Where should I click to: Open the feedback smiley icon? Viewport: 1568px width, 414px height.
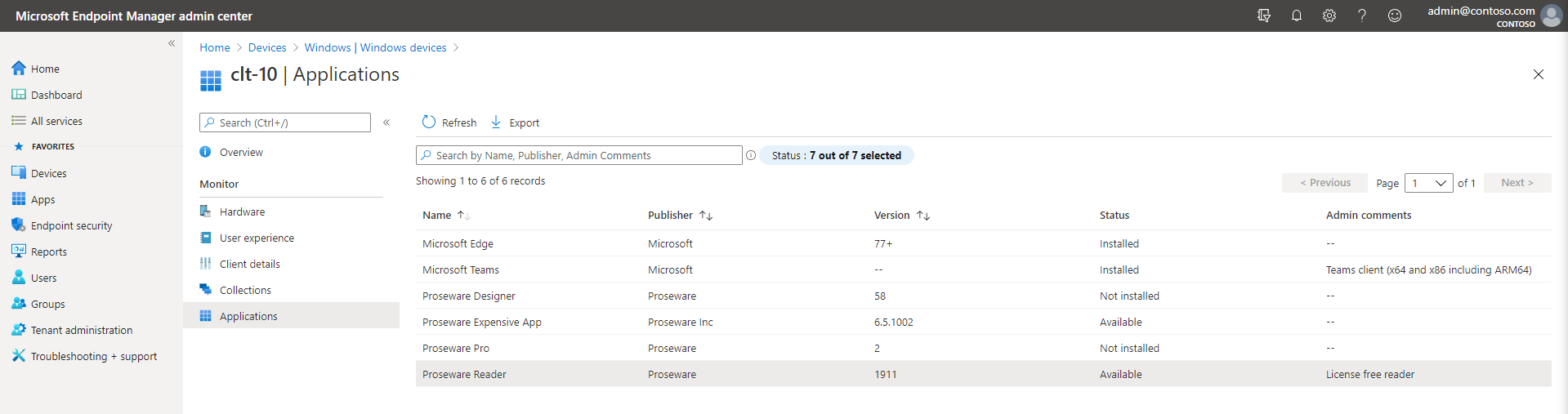click(x=1395, y=16)
